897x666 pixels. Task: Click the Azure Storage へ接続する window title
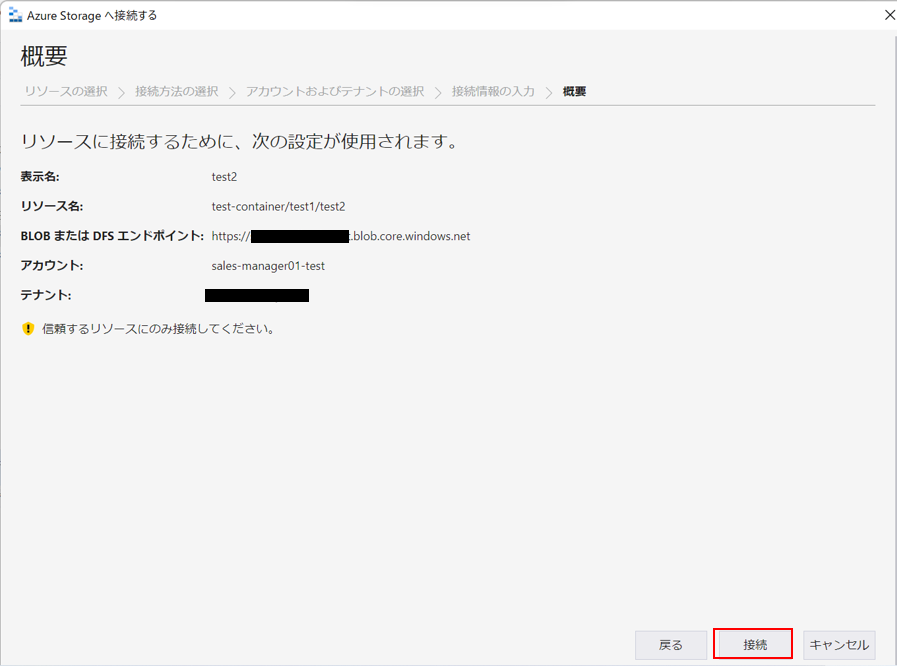(92, 15)
